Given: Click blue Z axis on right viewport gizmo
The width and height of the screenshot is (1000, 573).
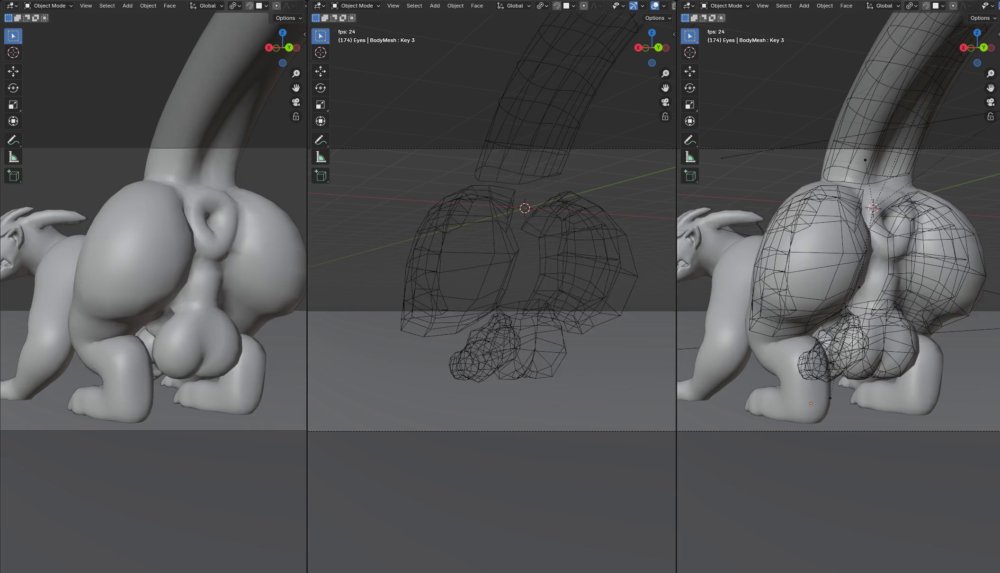Looking at the screenshot, I should click(976, 33).
